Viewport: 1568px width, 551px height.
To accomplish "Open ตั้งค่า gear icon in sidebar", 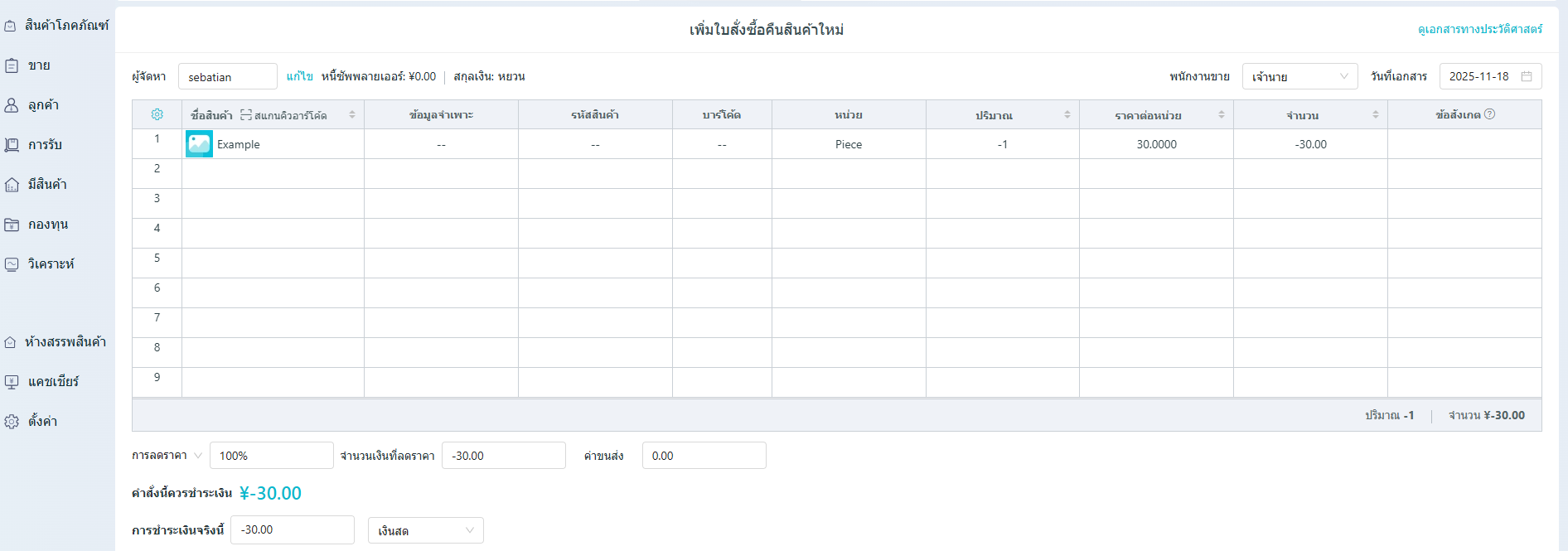I will tap(12, 422).
